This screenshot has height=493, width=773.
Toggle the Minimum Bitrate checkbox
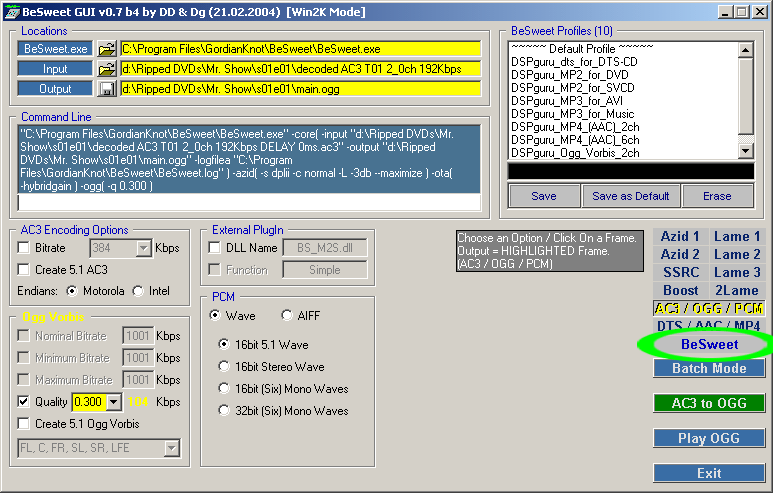point(24,357)
